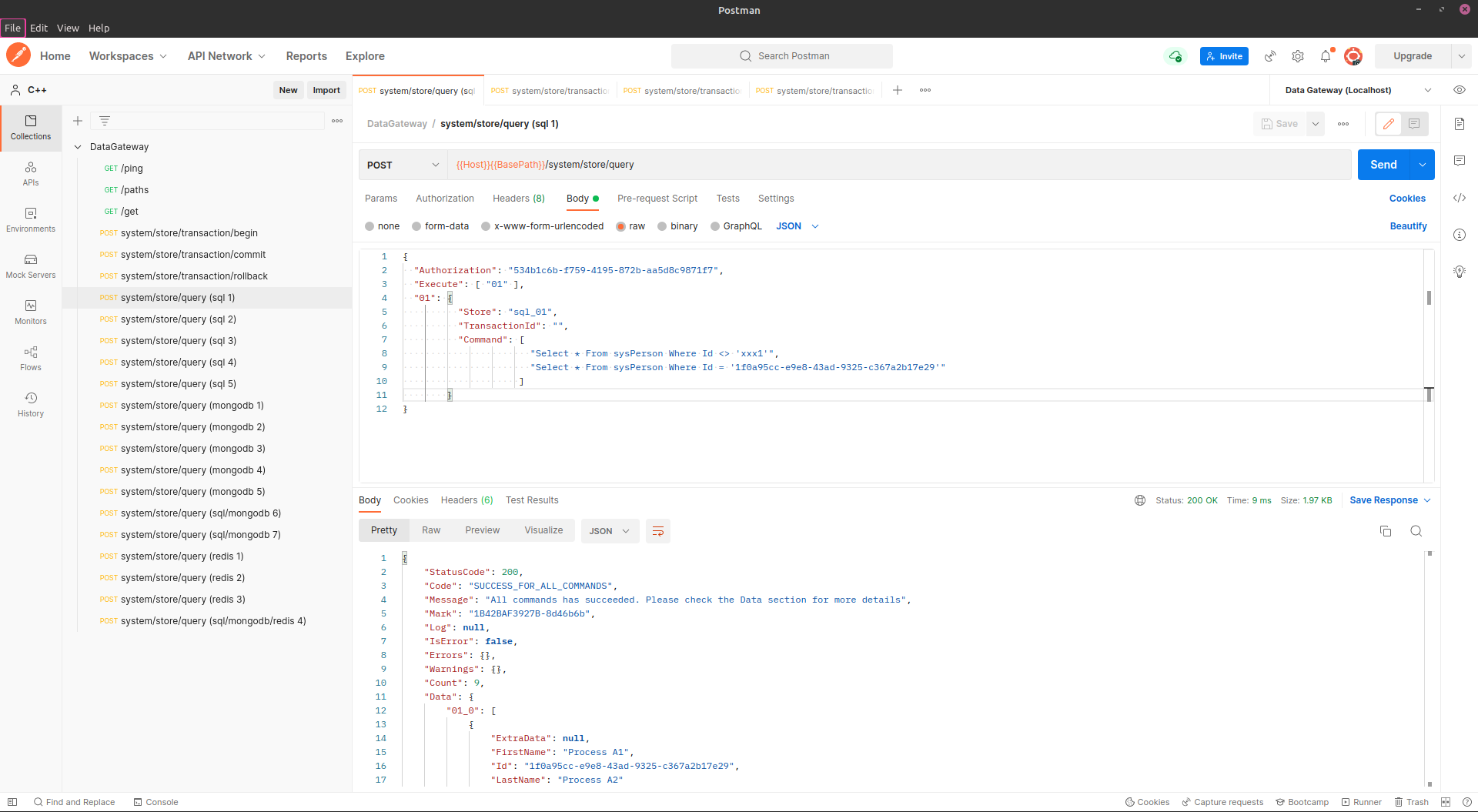Collapse the DataGateway collection
This screenshot has height=812, width=1478.
(x=78, y=147)
